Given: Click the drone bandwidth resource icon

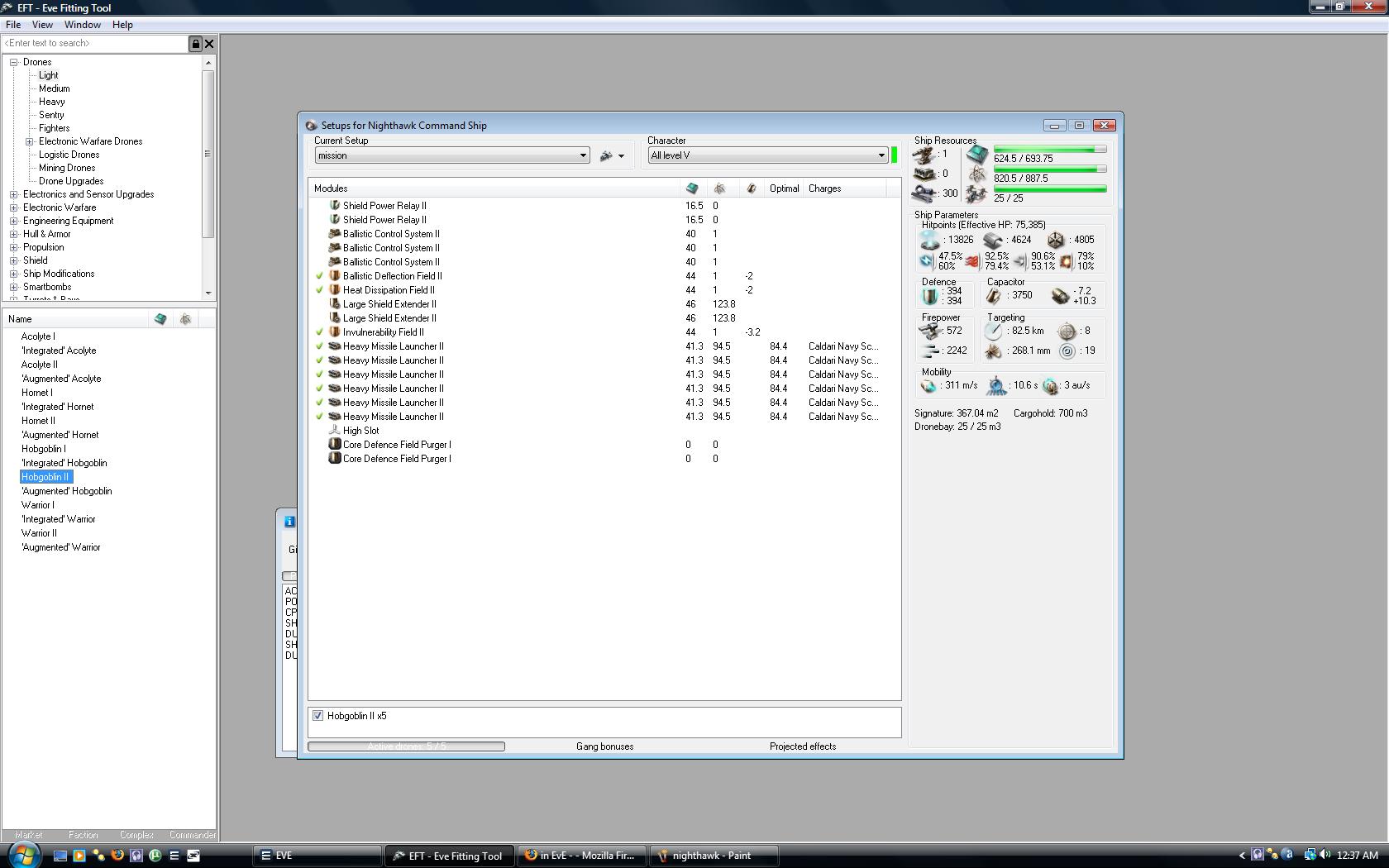Looking at the screenshot, I should [977, 194].
